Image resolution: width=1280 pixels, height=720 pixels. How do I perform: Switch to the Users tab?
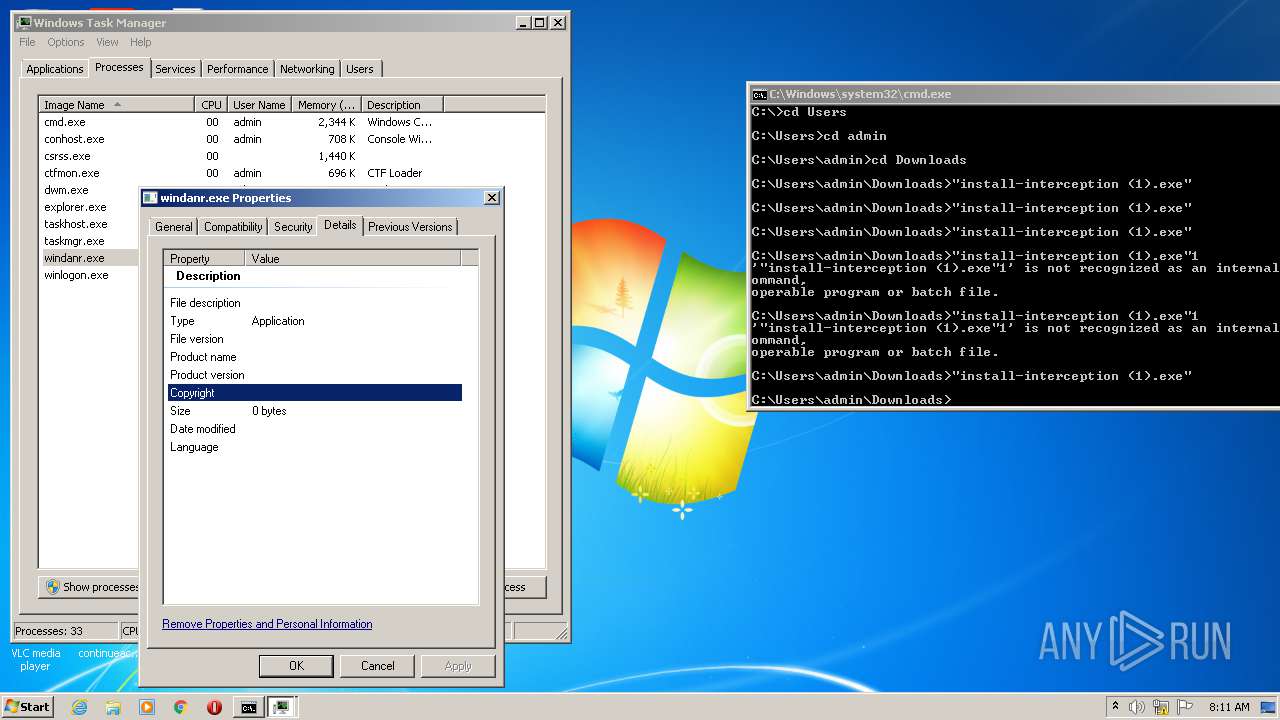point(360,69)
